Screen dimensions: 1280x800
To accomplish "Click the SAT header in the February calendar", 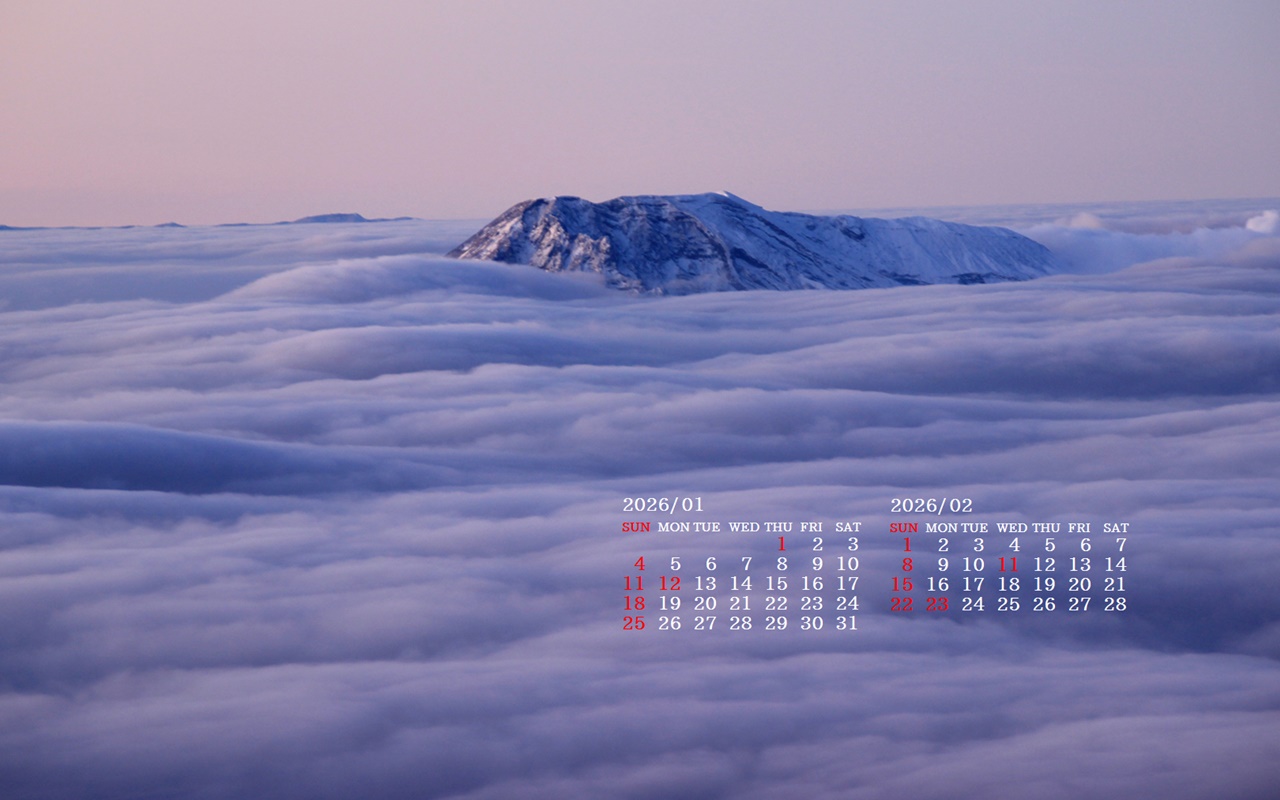I will tap(1115, 527).
